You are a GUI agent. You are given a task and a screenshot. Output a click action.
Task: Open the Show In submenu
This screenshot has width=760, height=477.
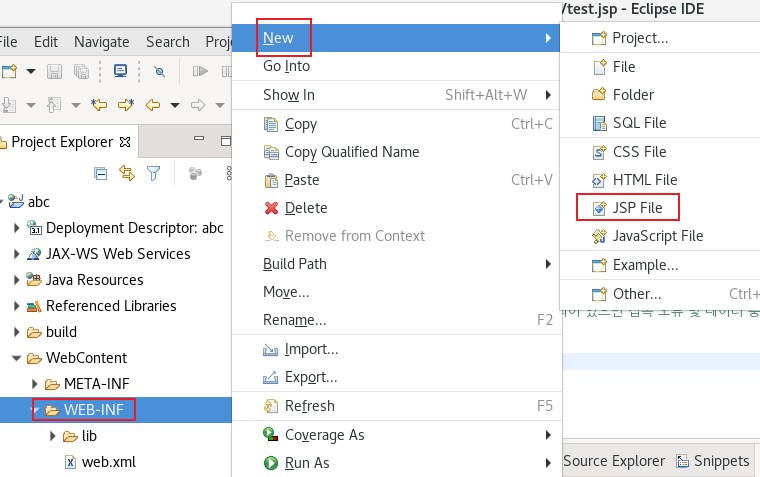click(x=396, y=95)
